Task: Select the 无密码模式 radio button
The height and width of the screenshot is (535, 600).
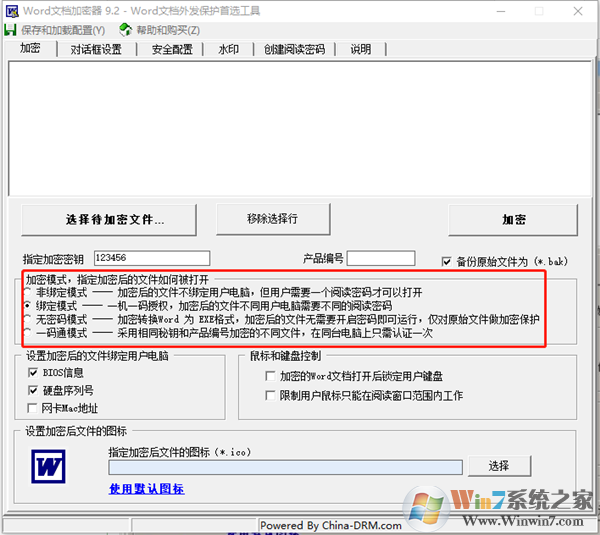Action: click(27, 319)
